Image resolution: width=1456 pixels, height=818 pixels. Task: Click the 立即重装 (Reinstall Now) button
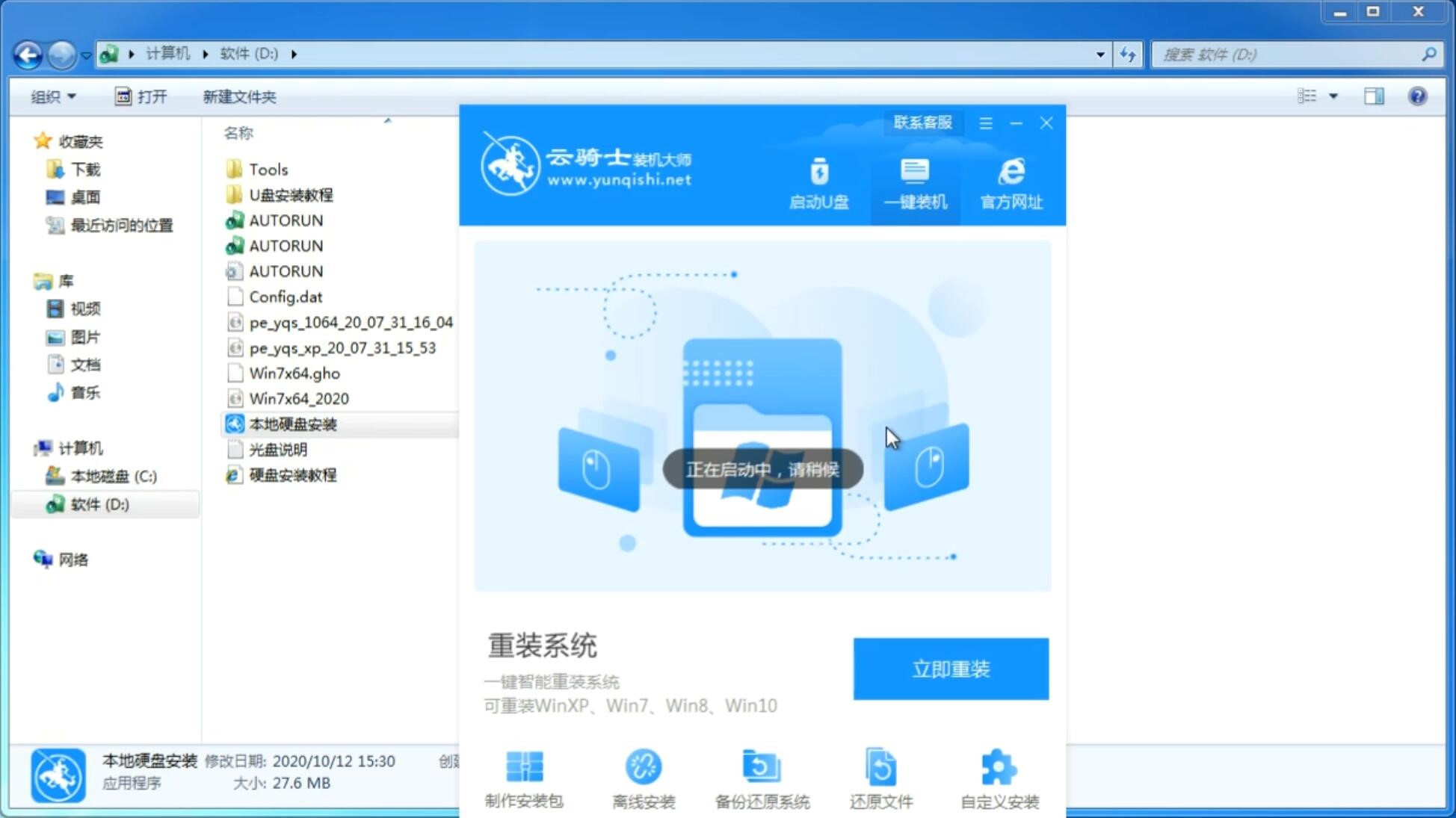951,668
